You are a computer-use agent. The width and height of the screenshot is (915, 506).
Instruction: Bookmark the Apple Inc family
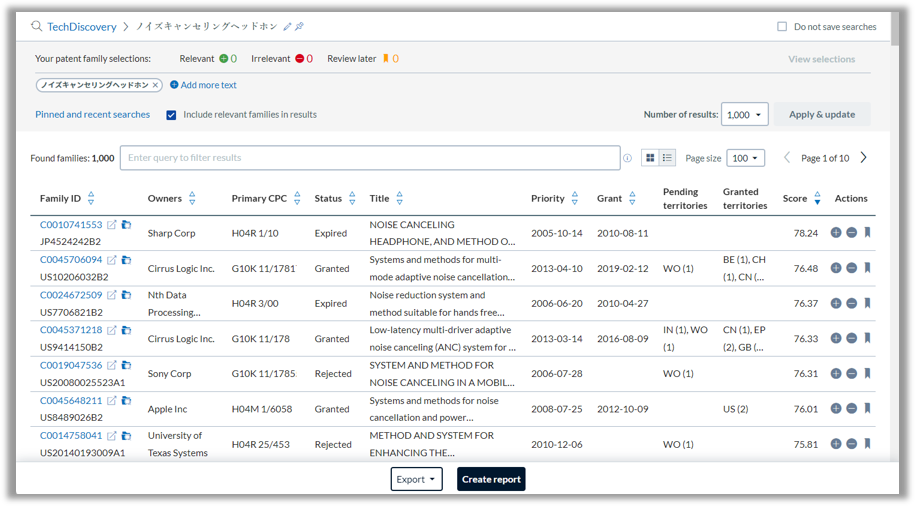(x=867, y=409)
